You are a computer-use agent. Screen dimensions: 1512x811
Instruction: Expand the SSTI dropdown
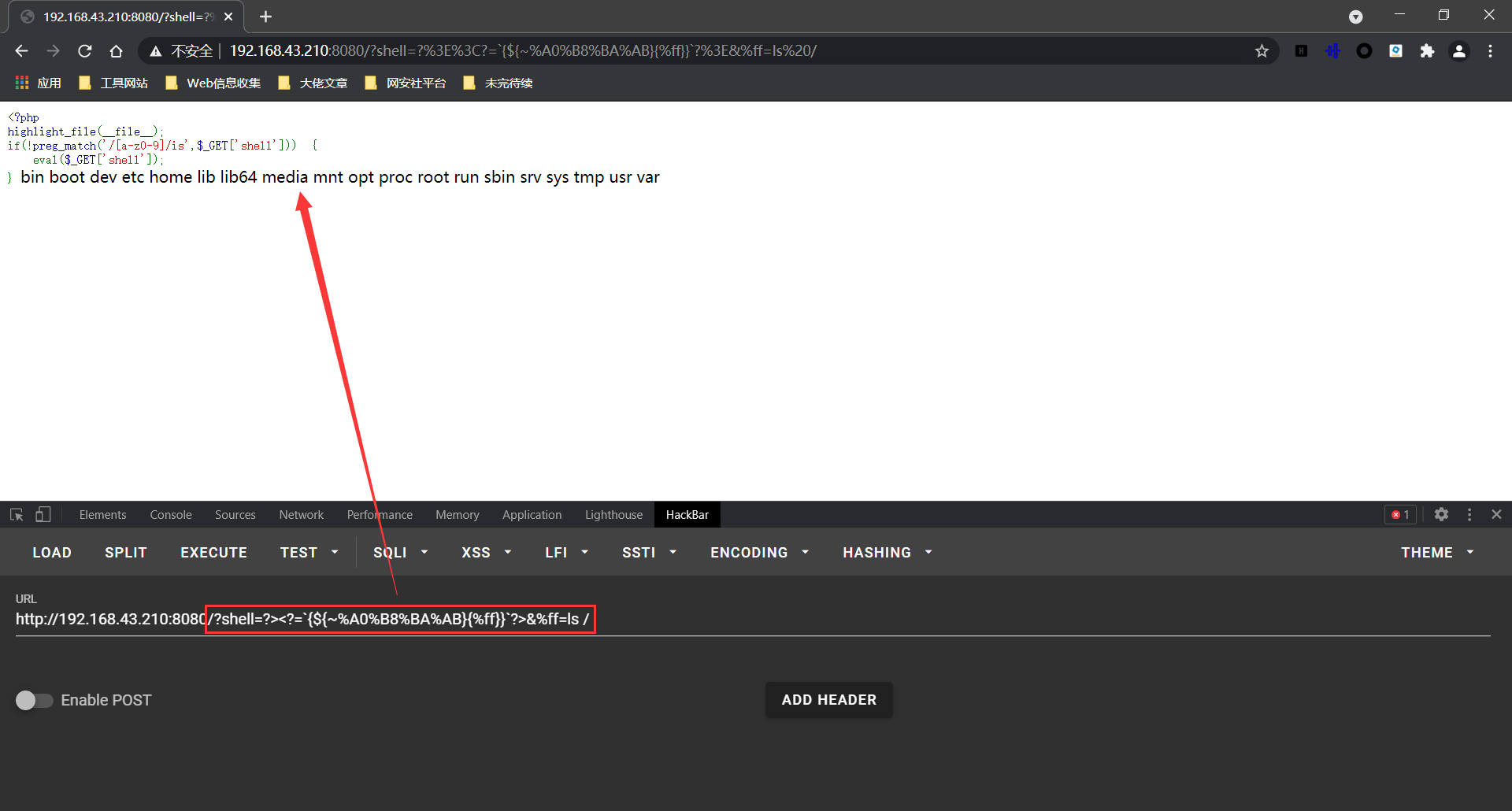pyautogui.click(x=650, y=553)
